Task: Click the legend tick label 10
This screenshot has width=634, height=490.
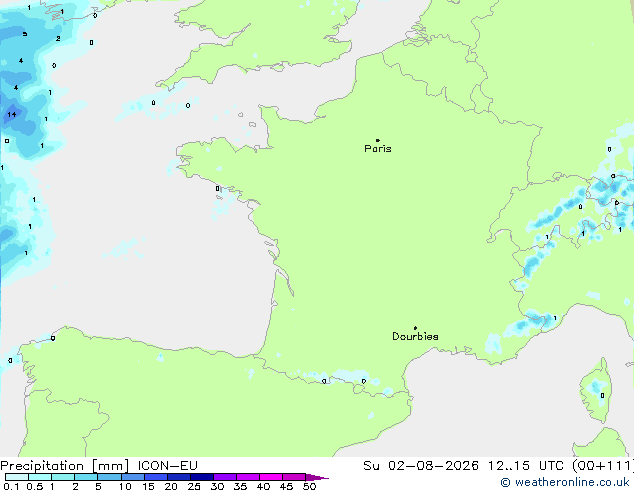Action: (125, 486)
